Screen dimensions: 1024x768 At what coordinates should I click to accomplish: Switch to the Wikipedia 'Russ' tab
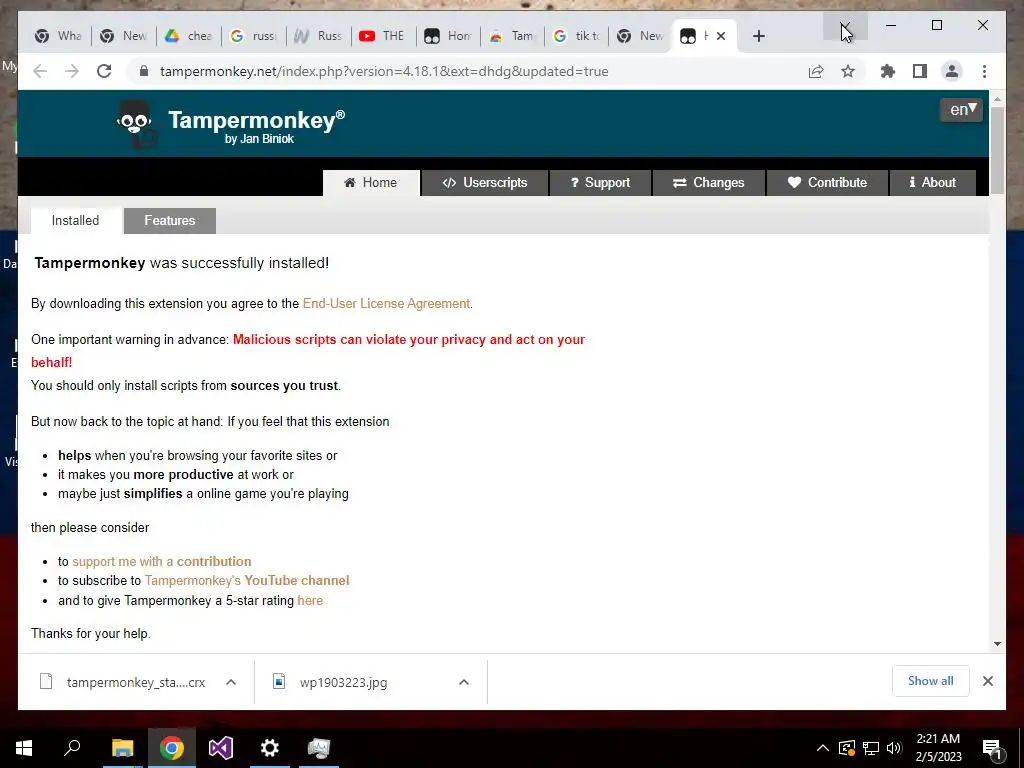point(319,36)
